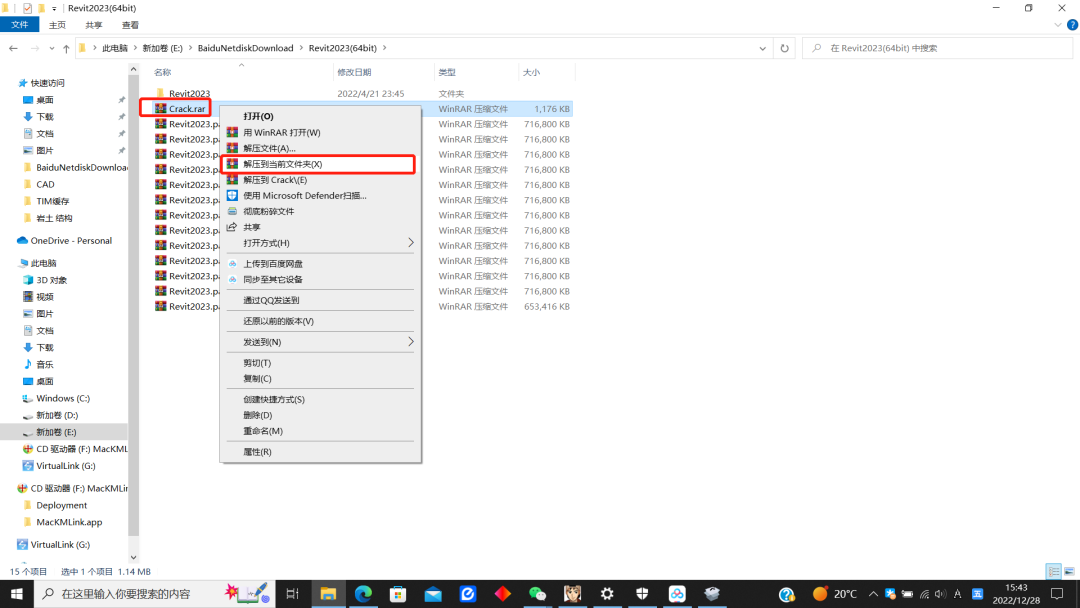This screenshot has width=1080, height=608.
Task: Switch to the 共享 ribbon tab
Action: (x=94, y=25)
